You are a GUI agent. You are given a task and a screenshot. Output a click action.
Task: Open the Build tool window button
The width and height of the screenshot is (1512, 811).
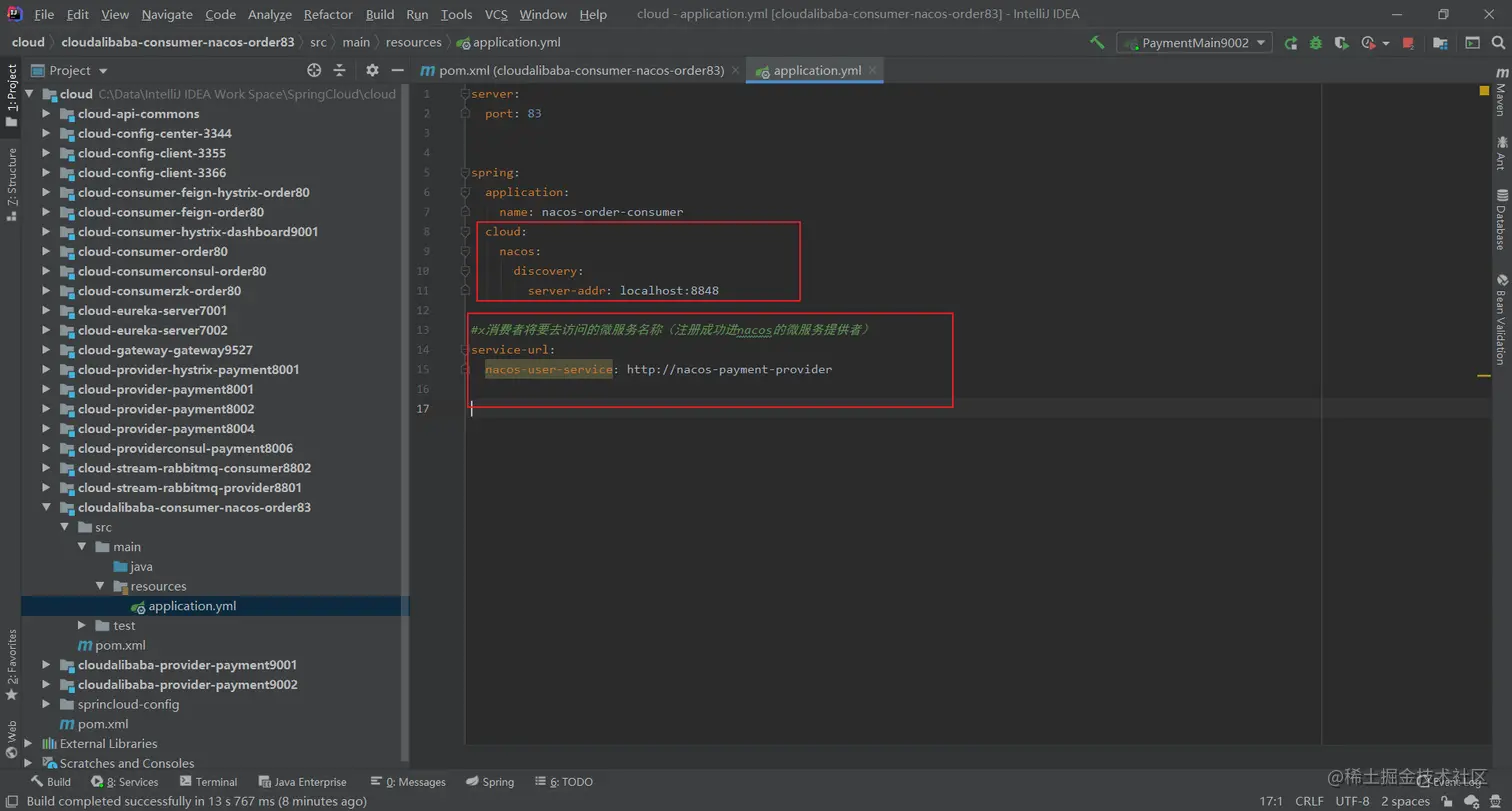[50, 782]
